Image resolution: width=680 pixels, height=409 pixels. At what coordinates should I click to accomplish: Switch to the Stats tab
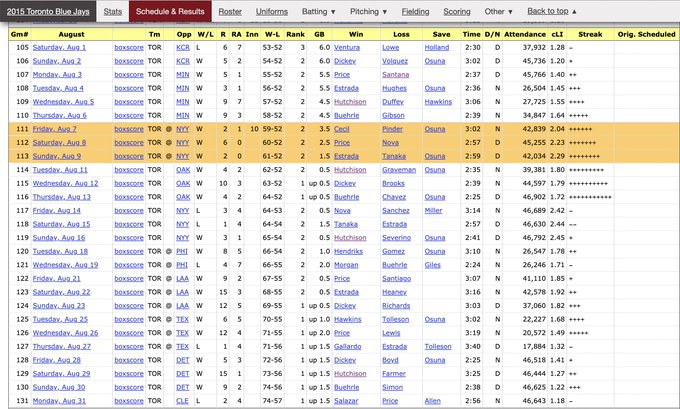[113, 12]
